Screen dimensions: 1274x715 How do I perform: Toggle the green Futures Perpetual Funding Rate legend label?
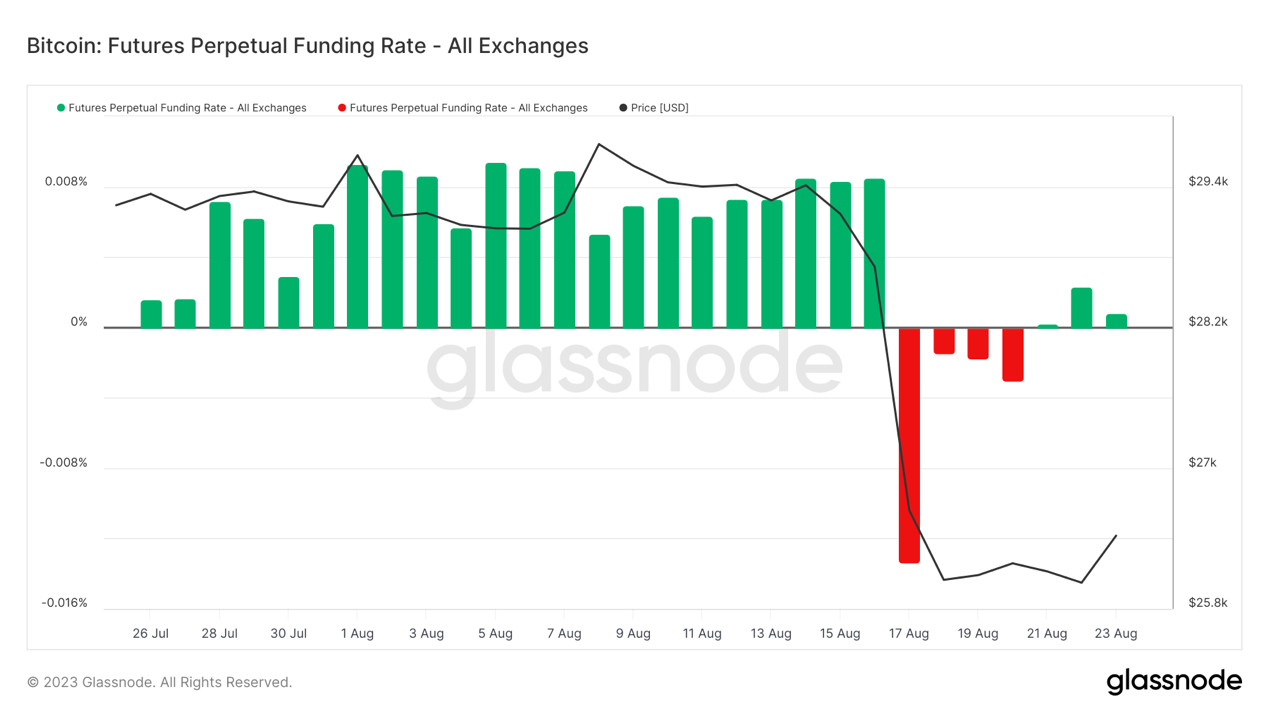(x=187, y=108)
